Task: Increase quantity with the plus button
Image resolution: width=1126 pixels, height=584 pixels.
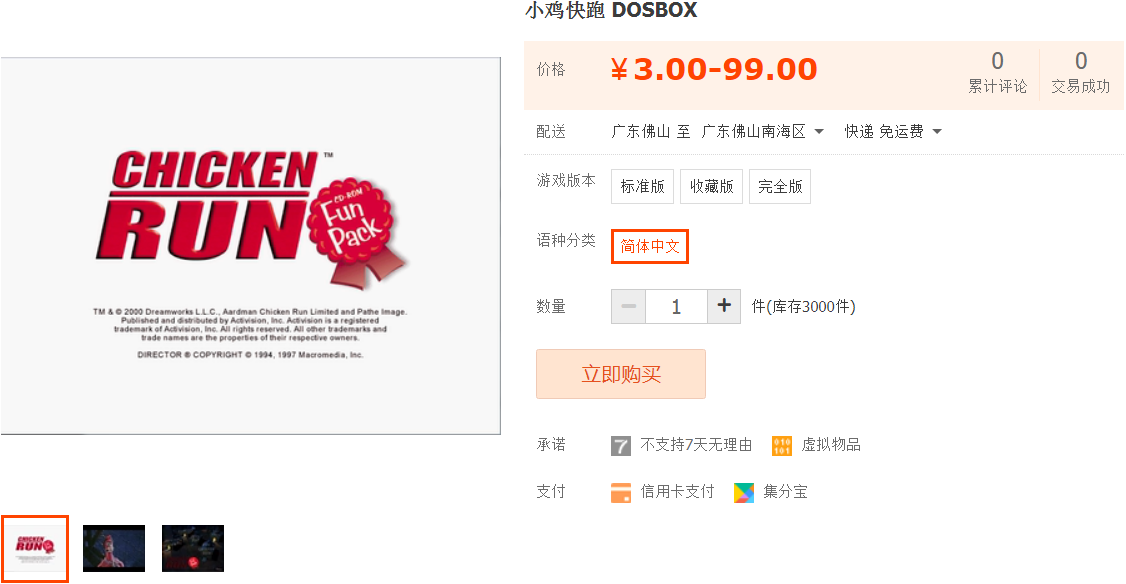Action: [x=724, y=306]
